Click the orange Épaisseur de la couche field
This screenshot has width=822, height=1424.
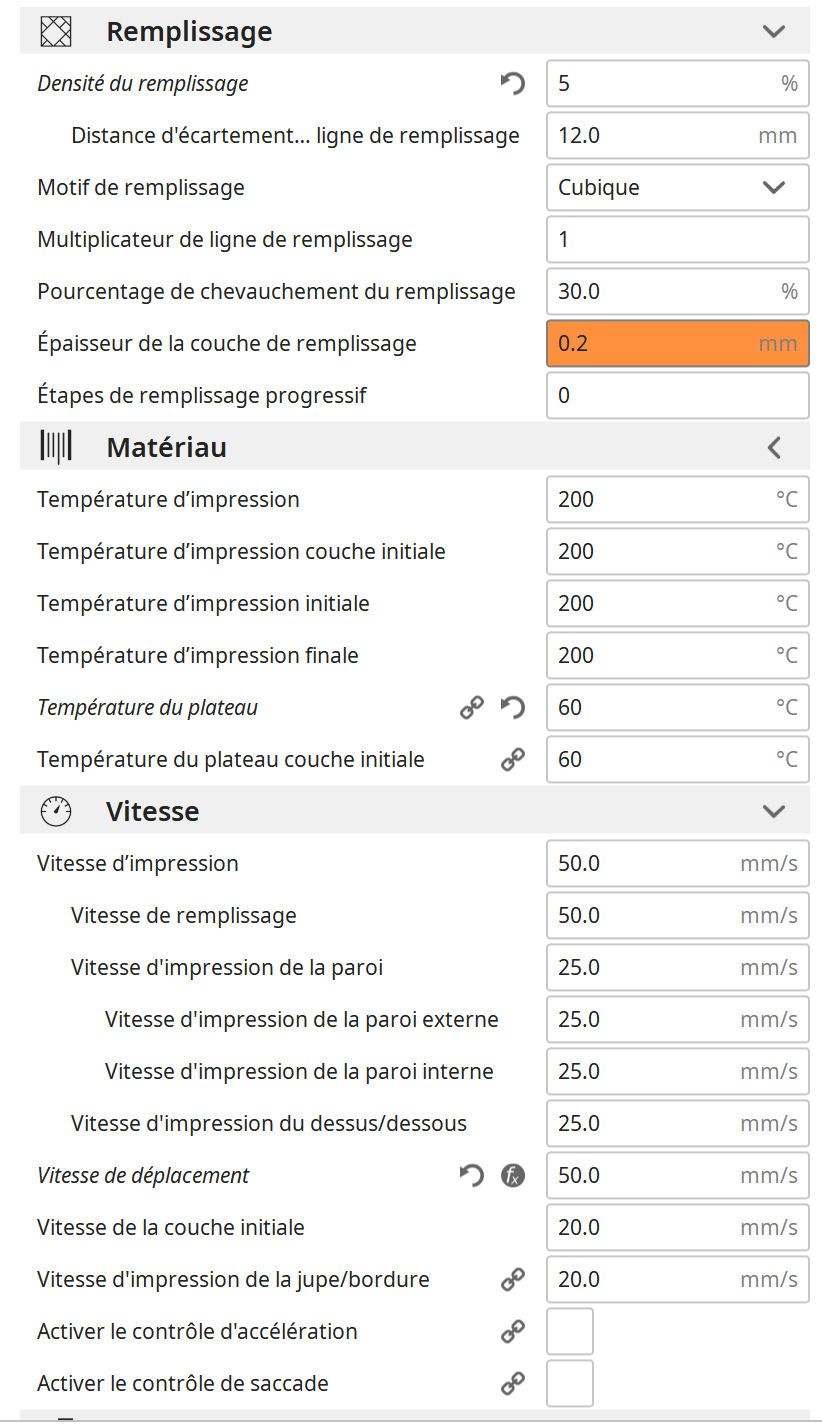tap(677, 344)
